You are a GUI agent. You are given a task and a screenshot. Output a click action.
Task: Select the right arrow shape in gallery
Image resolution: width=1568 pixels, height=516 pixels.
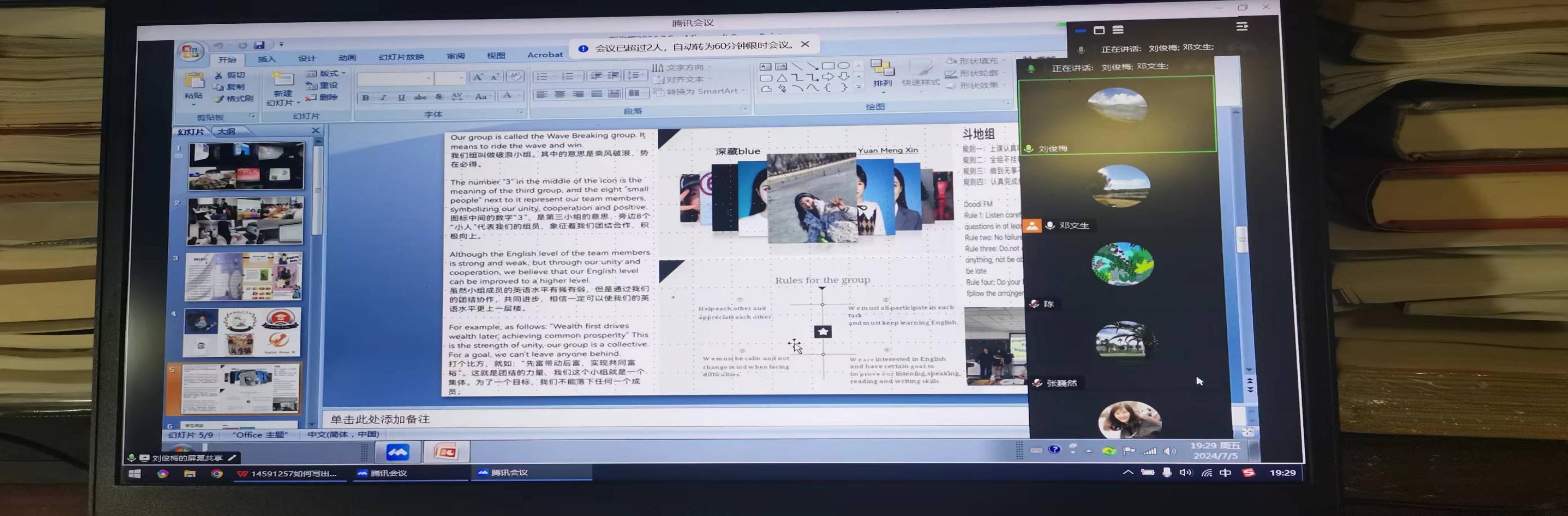point(828,77)
